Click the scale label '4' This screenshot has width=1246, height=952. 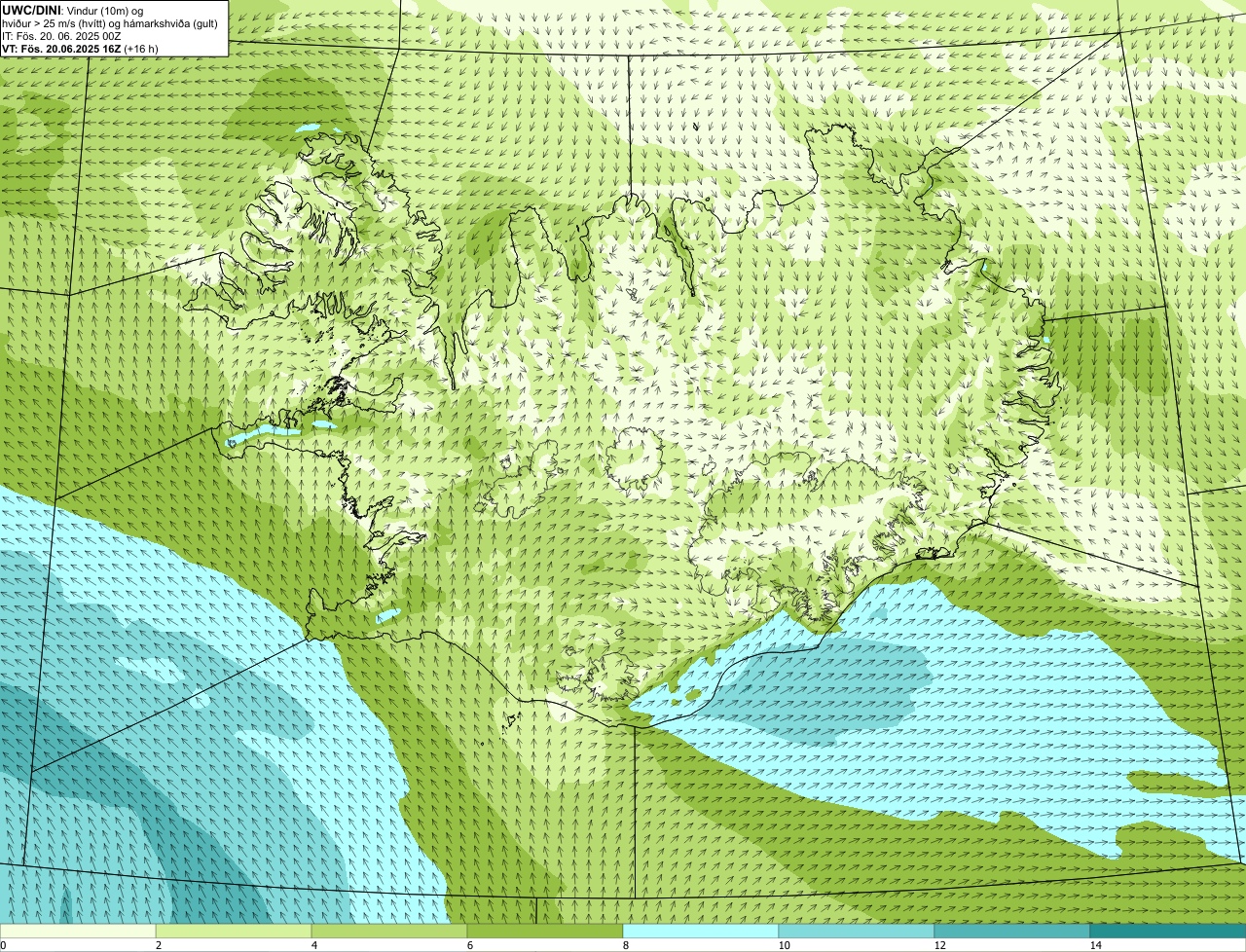tap(314, 945)
